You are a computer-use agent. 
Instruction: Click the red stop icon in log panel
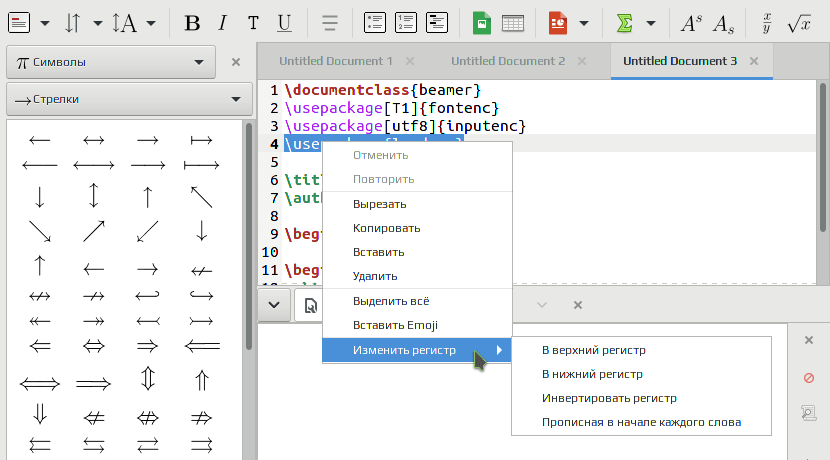(x=809, y=378)
